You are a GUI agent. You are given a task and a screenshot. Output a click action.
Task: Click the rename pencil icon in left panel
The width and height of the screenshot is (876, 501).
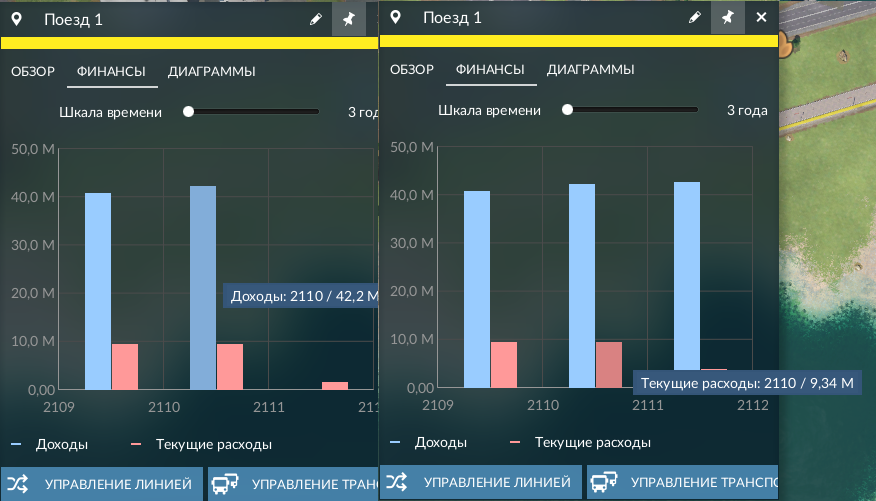click(x=316, y=20)
